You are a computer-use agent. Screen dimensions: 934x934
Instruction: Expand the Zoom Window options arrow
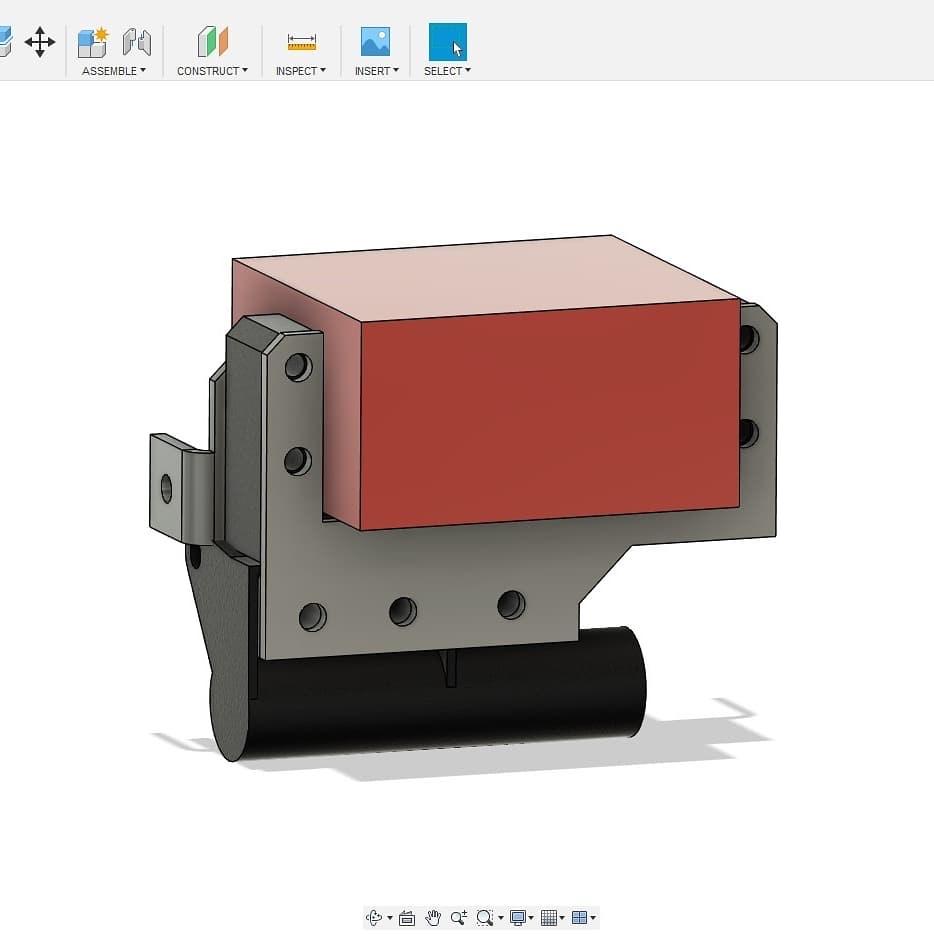(500, 918)
